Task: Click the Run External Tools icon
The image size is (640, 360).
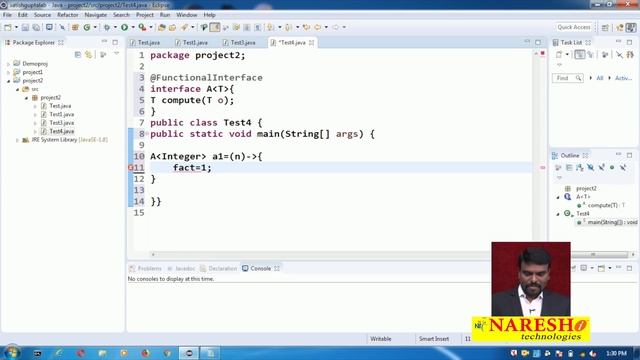Action: click(x=142, y=27)
